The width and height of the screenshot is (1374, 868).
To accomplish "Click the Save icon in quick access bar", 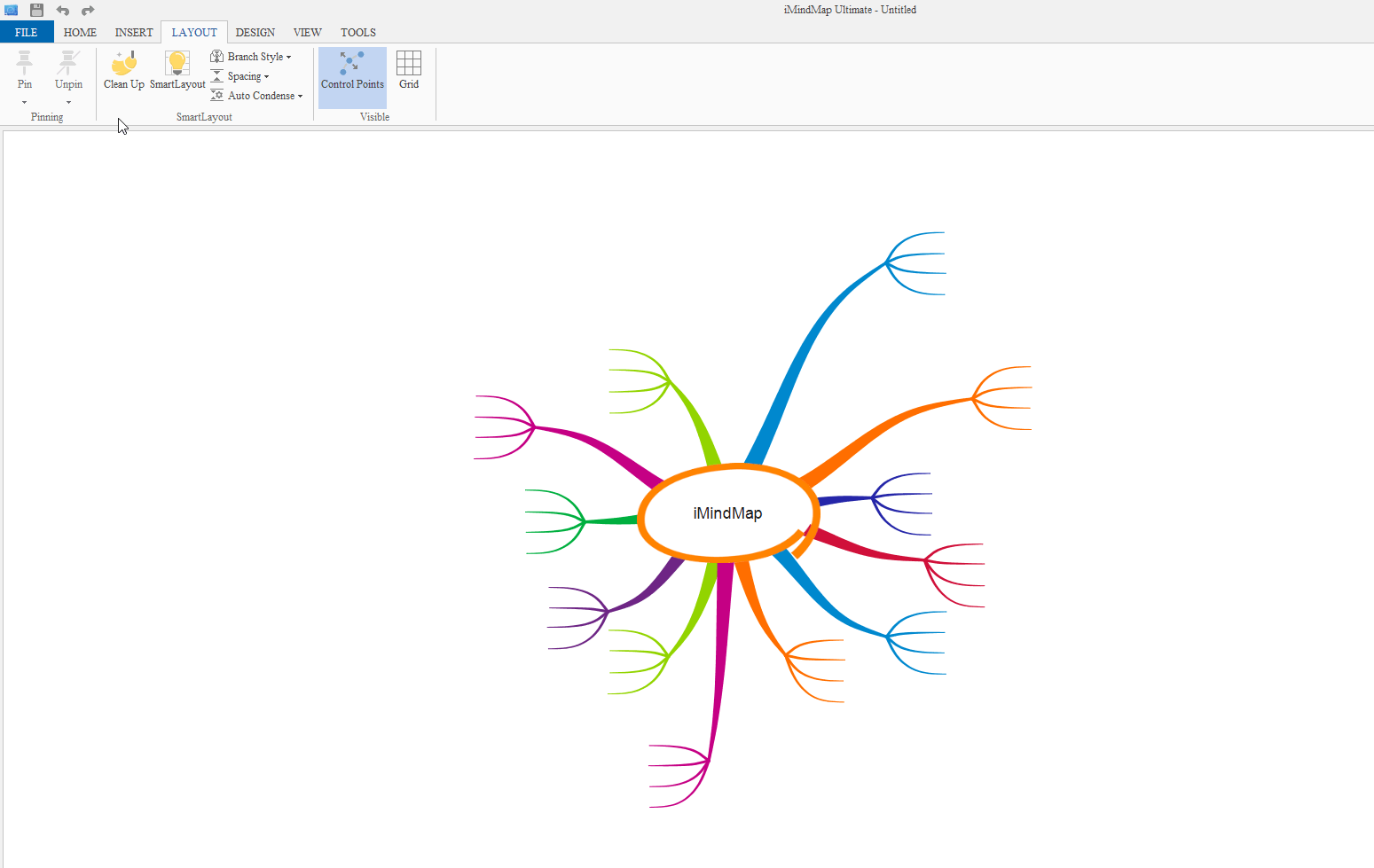I will point(36,11).
